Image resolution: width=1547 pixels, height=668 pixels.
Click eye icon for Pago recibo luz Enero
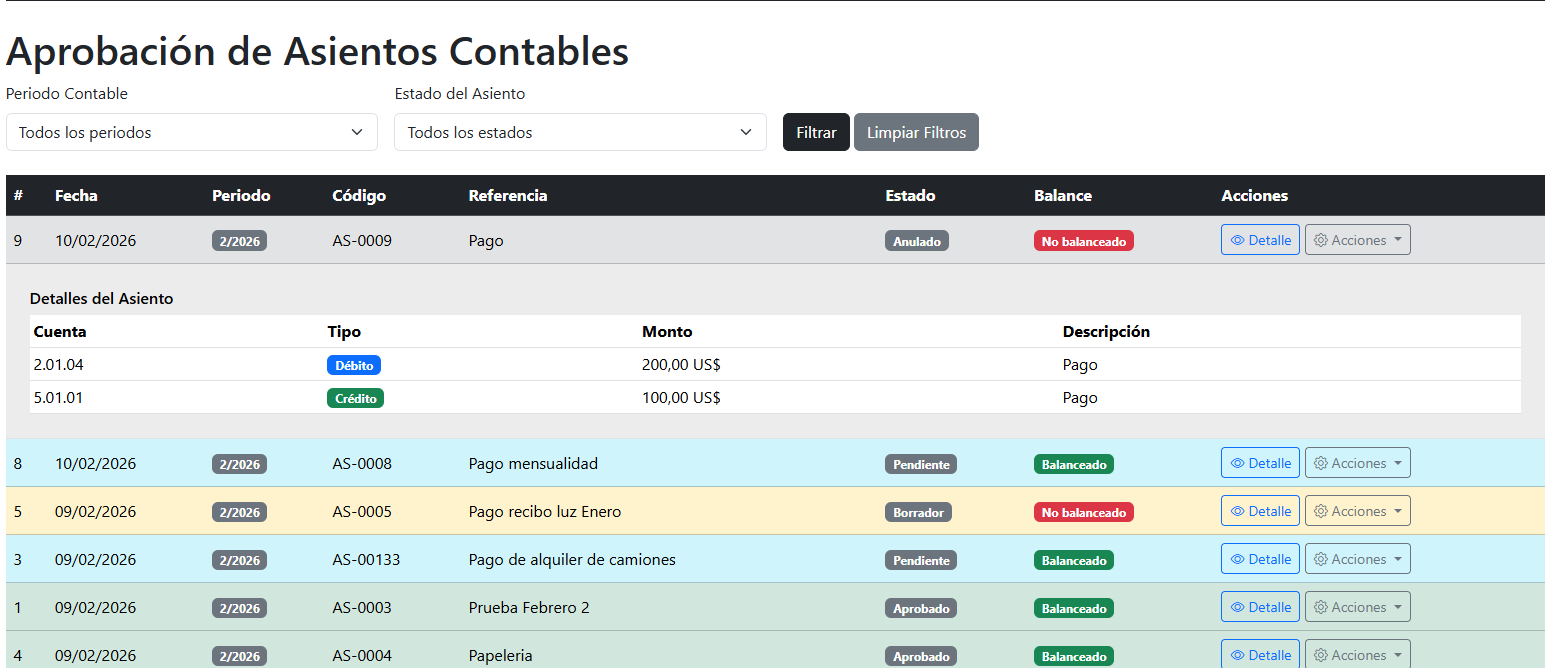pos(1238,511)
